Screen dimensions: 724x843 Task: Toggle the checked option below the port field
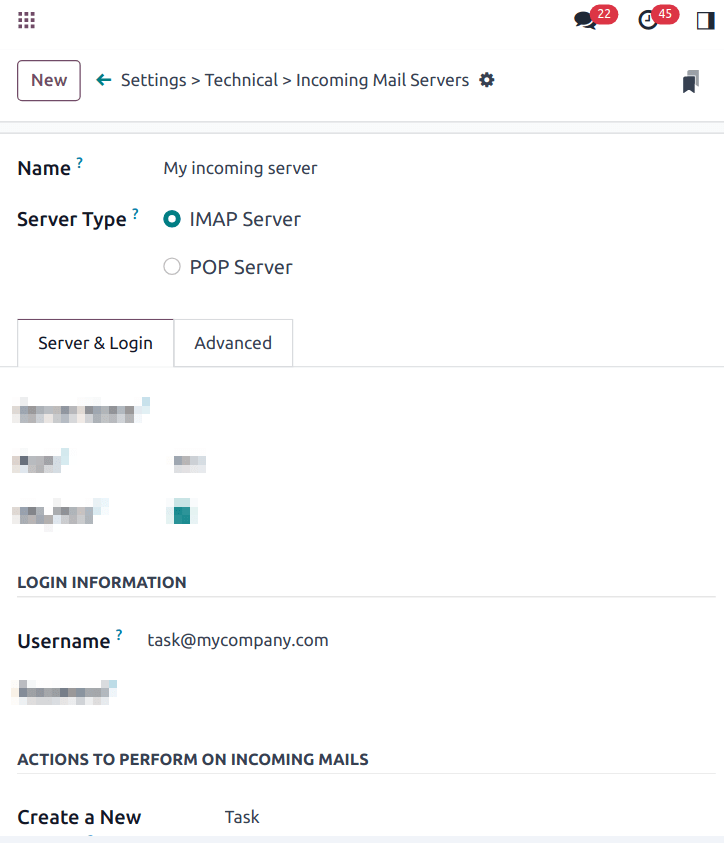point(181,512)
